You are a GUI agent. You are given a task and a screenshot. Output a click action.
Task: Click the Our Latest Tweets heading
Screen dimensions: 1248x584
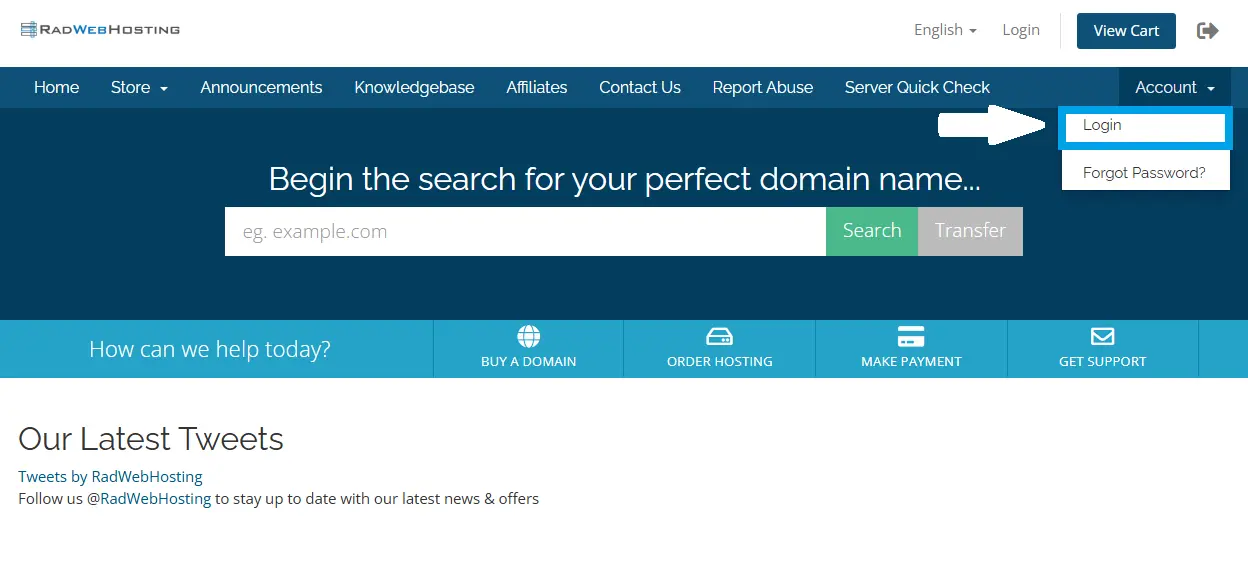(151, 439)
